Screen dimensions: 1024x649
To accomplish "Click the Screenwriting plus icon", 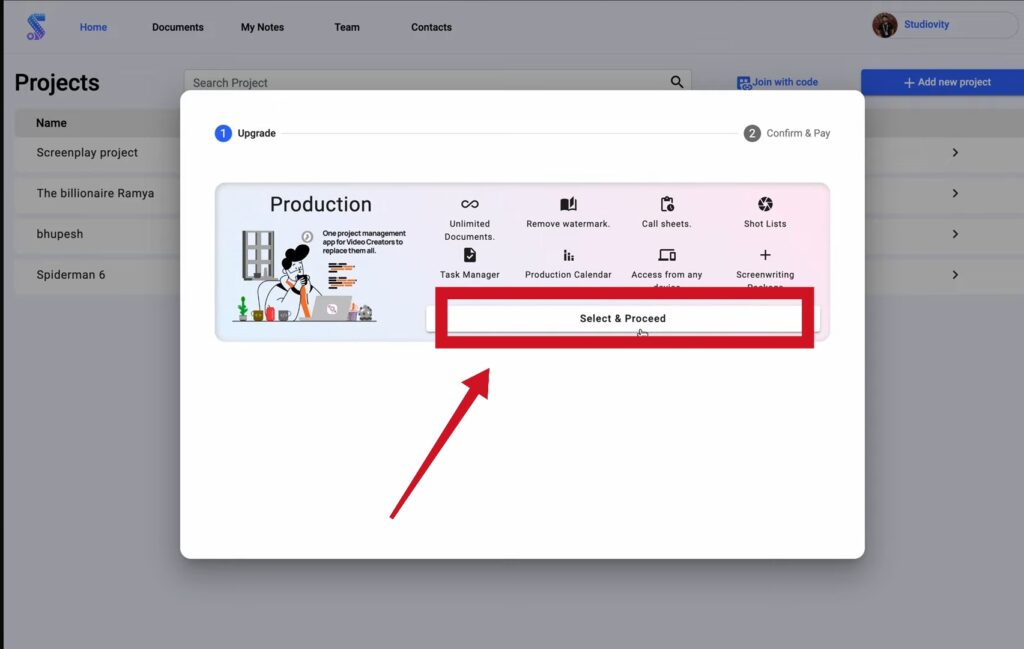I will click(765, 255).
